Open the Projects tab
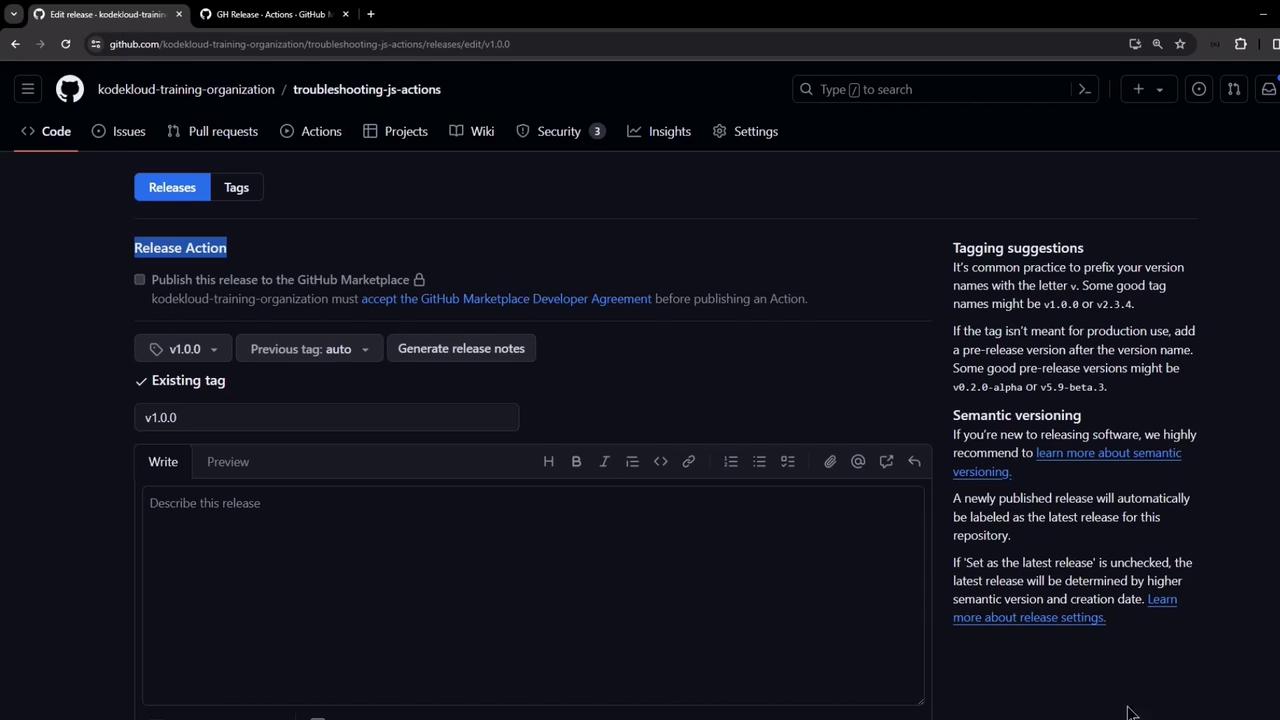The height and width of the screenshot is (720, 1280). (x=395, y=131)
